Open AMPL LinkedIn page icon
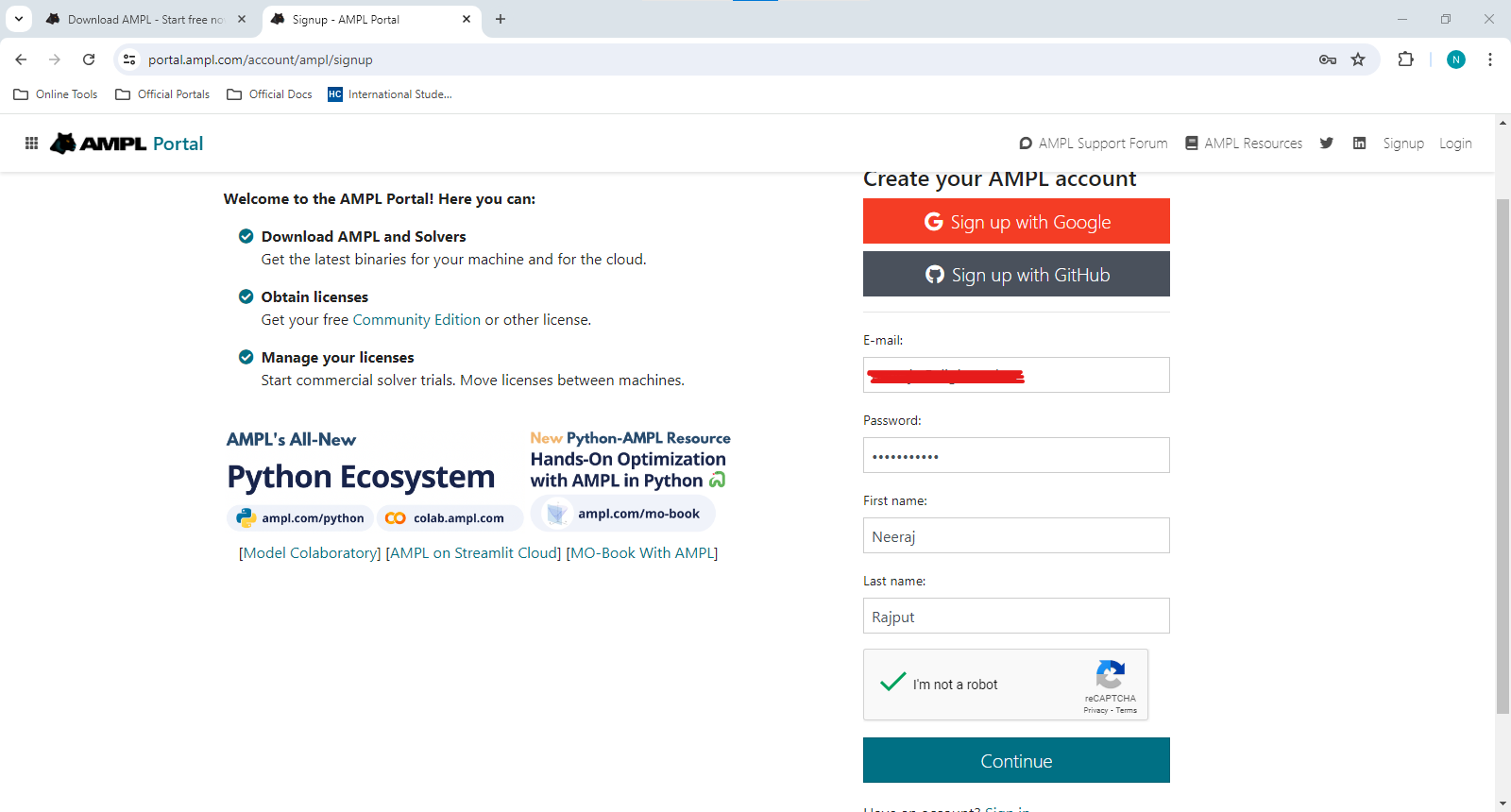The width and height of the screenshot is (1511, 812). pyautogui.click(x=1360, y=144)
